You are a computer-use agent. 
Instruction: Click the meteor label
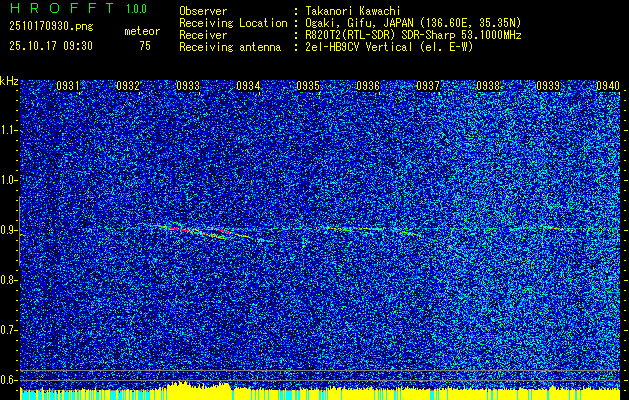pos(142,31)
